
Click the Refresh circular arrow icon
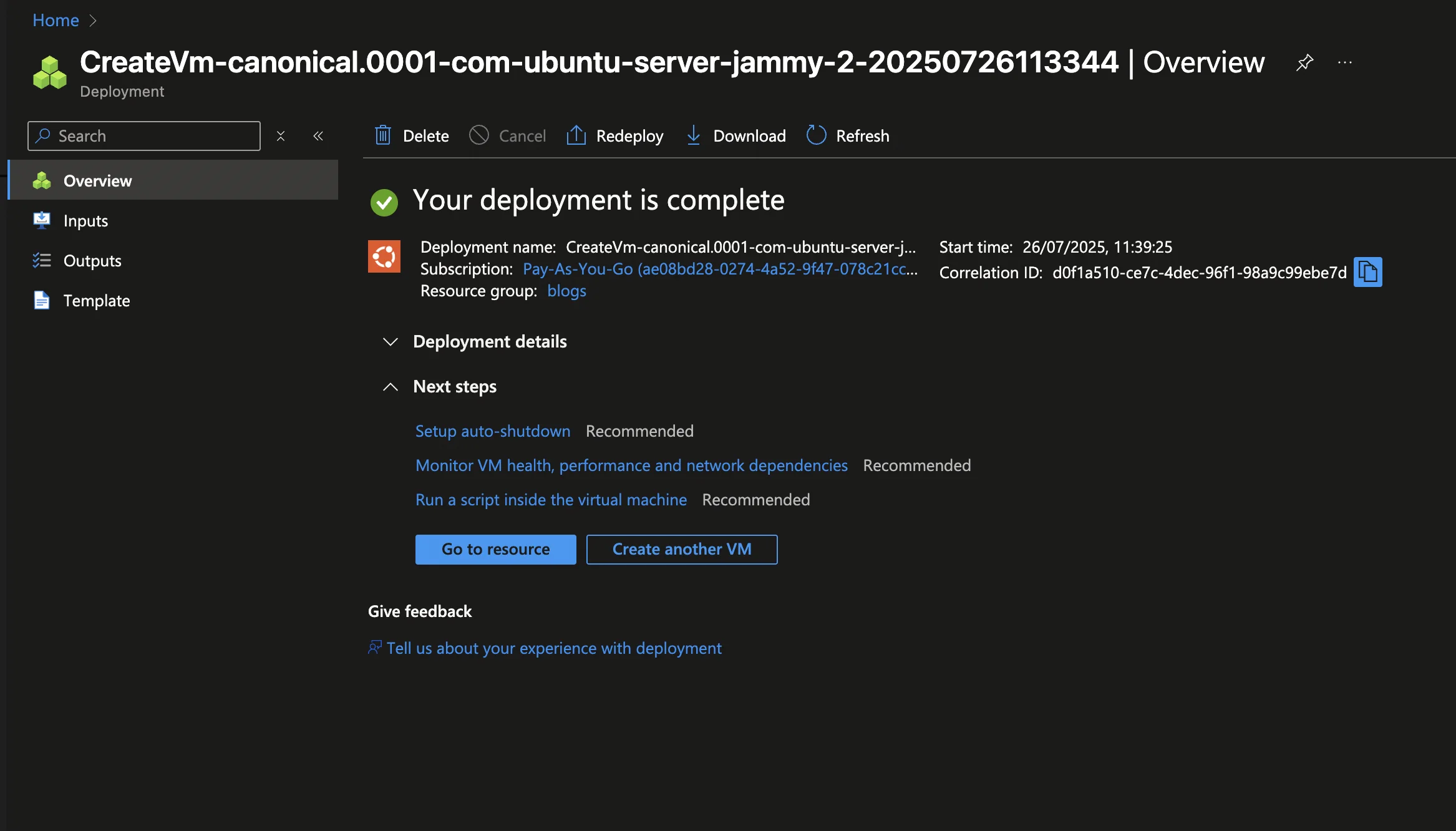point(816,135)
